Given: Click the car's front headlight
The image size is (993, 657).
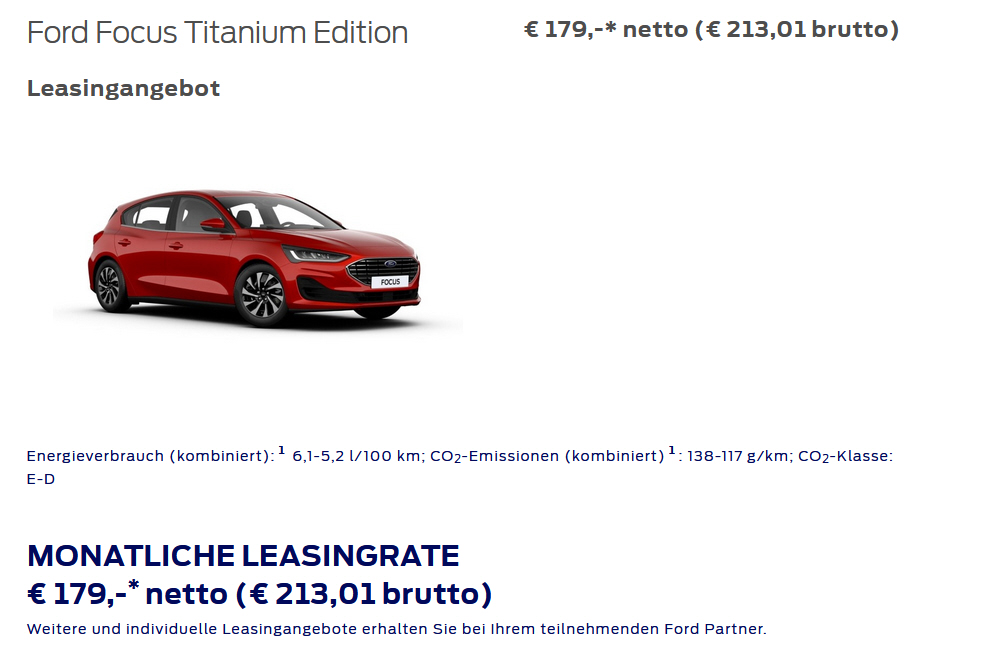Looking at the screenshot, I should pos(315,255).
